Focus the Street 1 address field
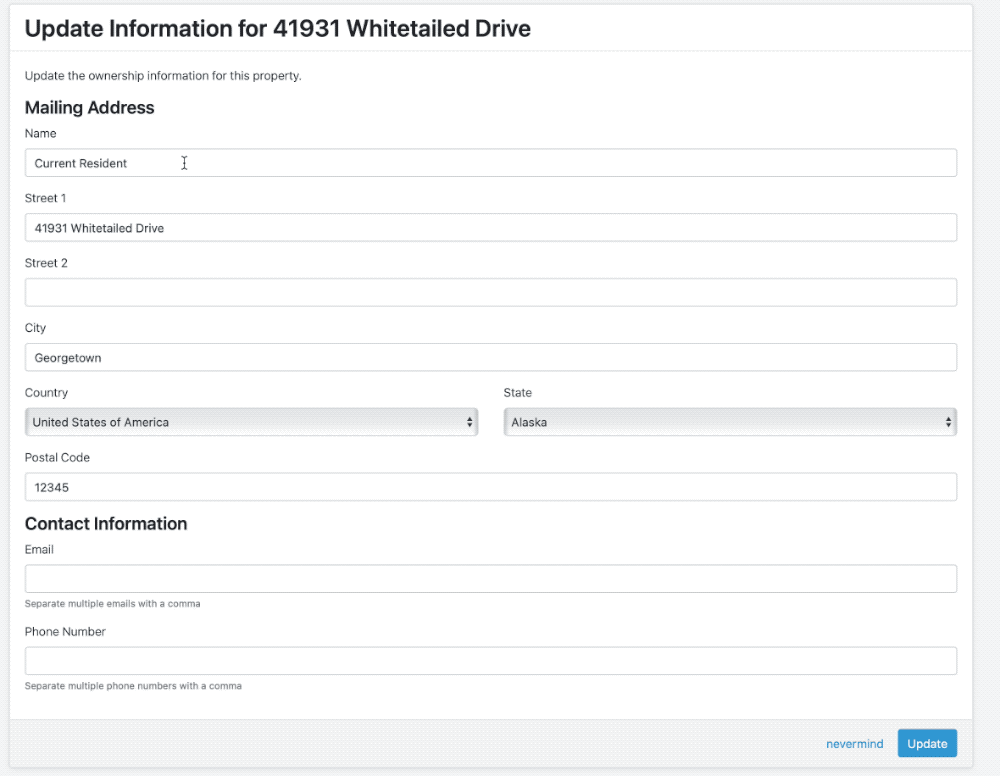This screenshot has width=1000, height=776. (490, 228)
